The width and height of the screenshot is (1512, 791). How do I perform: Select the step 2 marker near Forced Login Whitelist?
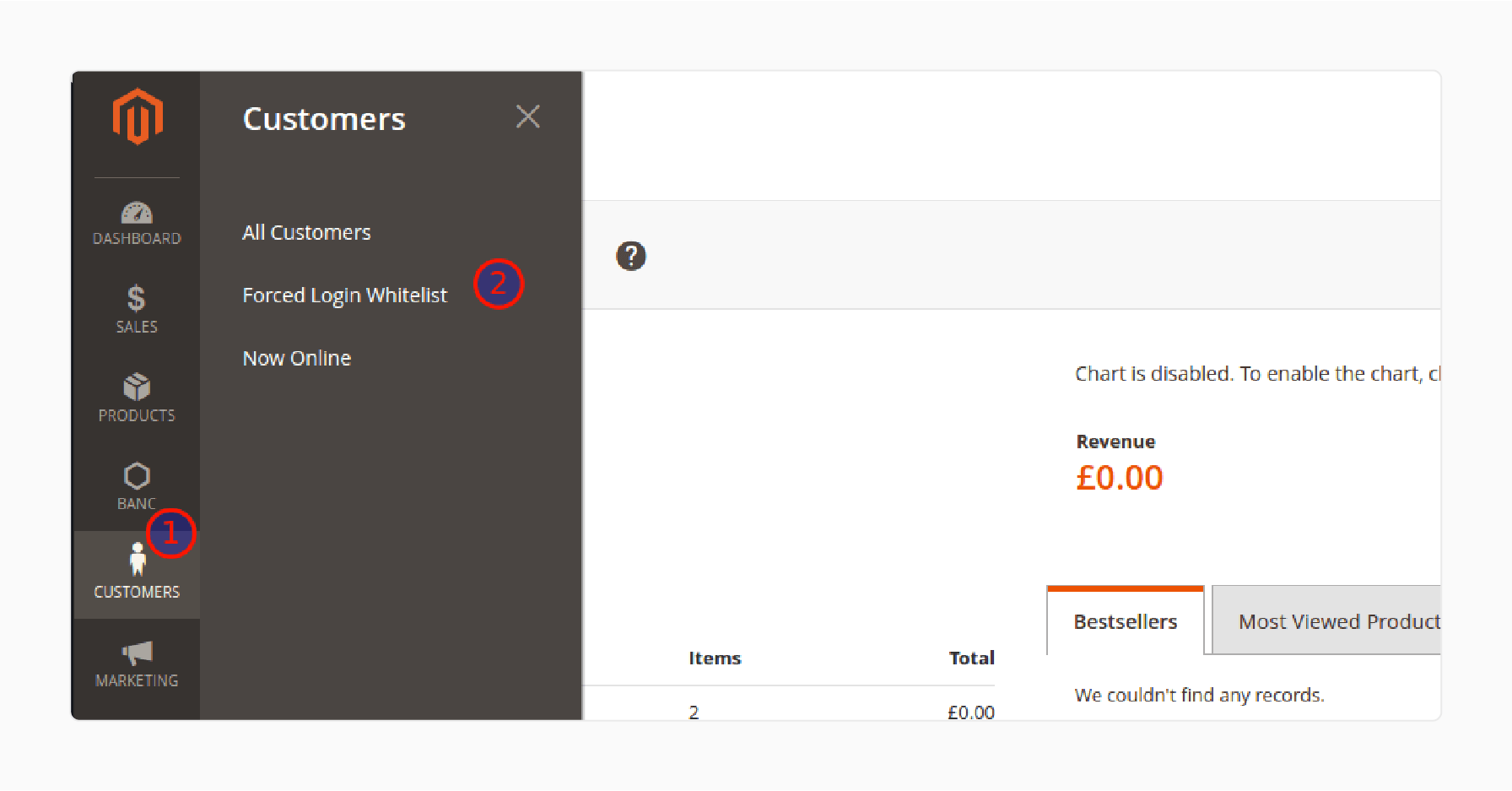pos(499,284)
